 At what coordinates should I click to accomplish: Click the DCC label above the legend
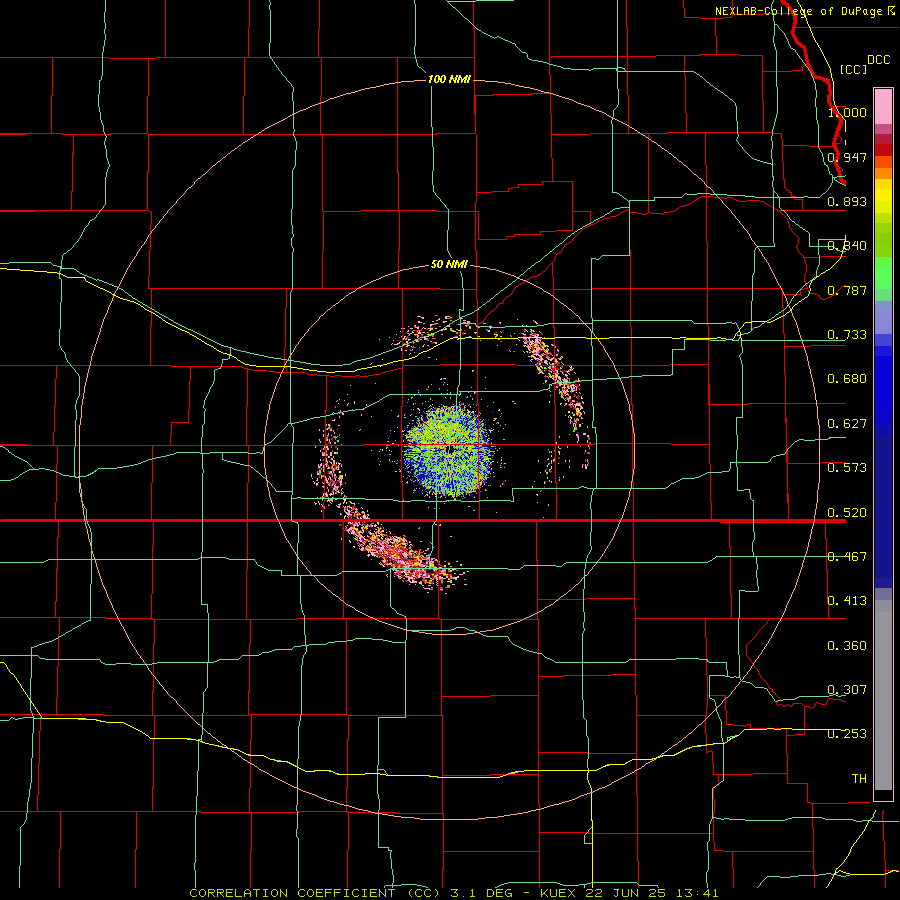pos(879,60)
